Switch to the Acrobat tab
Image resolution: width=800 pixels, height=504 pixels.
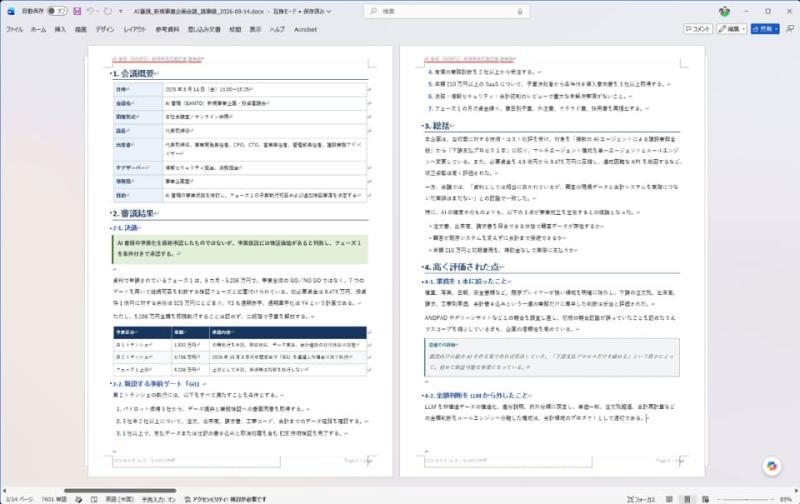click(305, 30)
